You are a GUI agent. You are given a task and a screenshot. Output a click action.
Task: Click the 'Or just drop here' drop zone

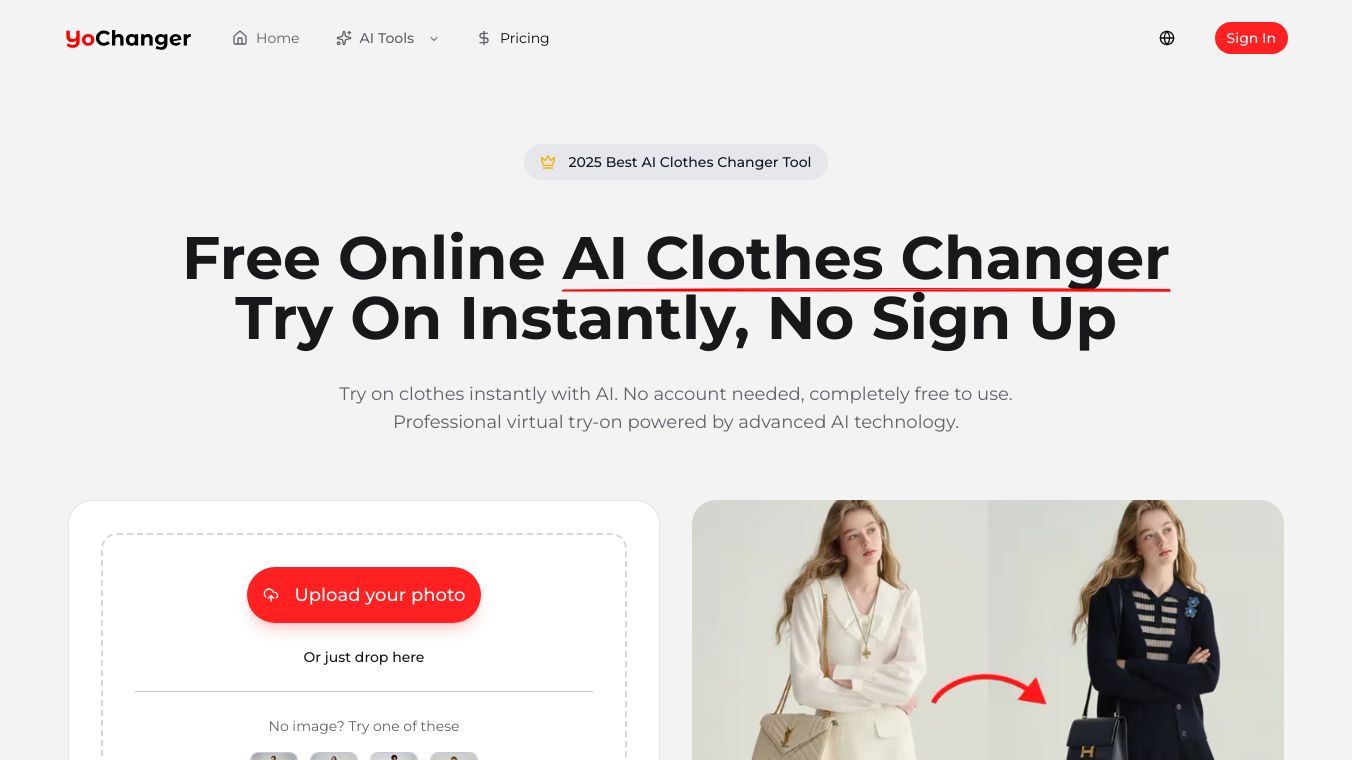(364, 657)
